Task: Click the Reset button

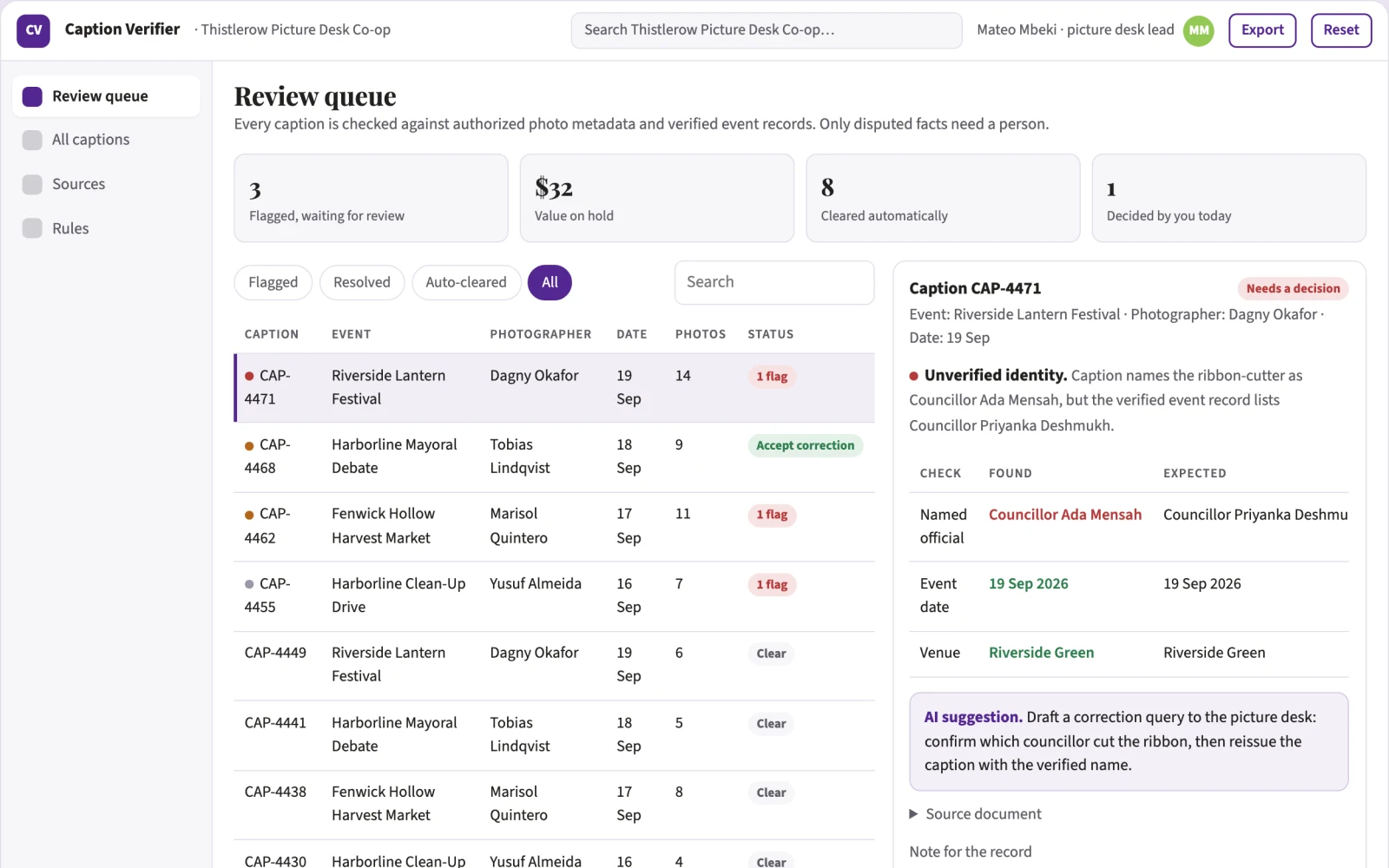Action: click(1341, 30)
